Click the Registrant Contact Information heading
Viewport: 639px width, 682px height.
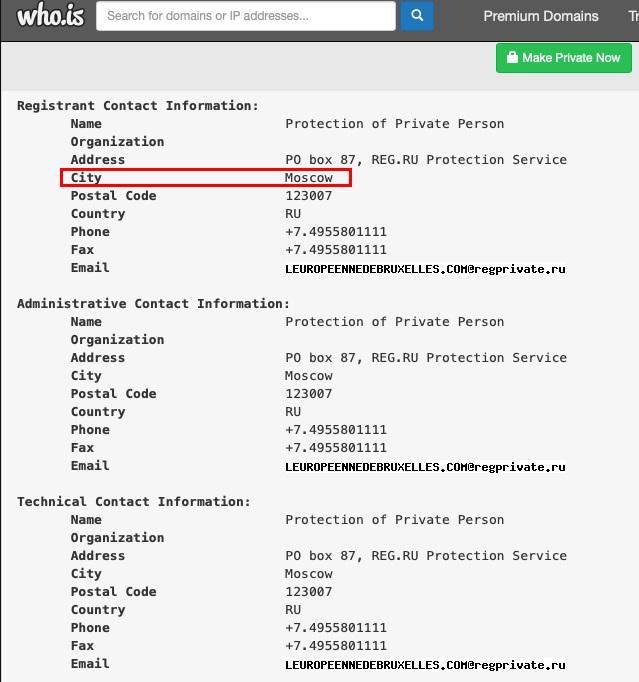[x=137, y=106]
